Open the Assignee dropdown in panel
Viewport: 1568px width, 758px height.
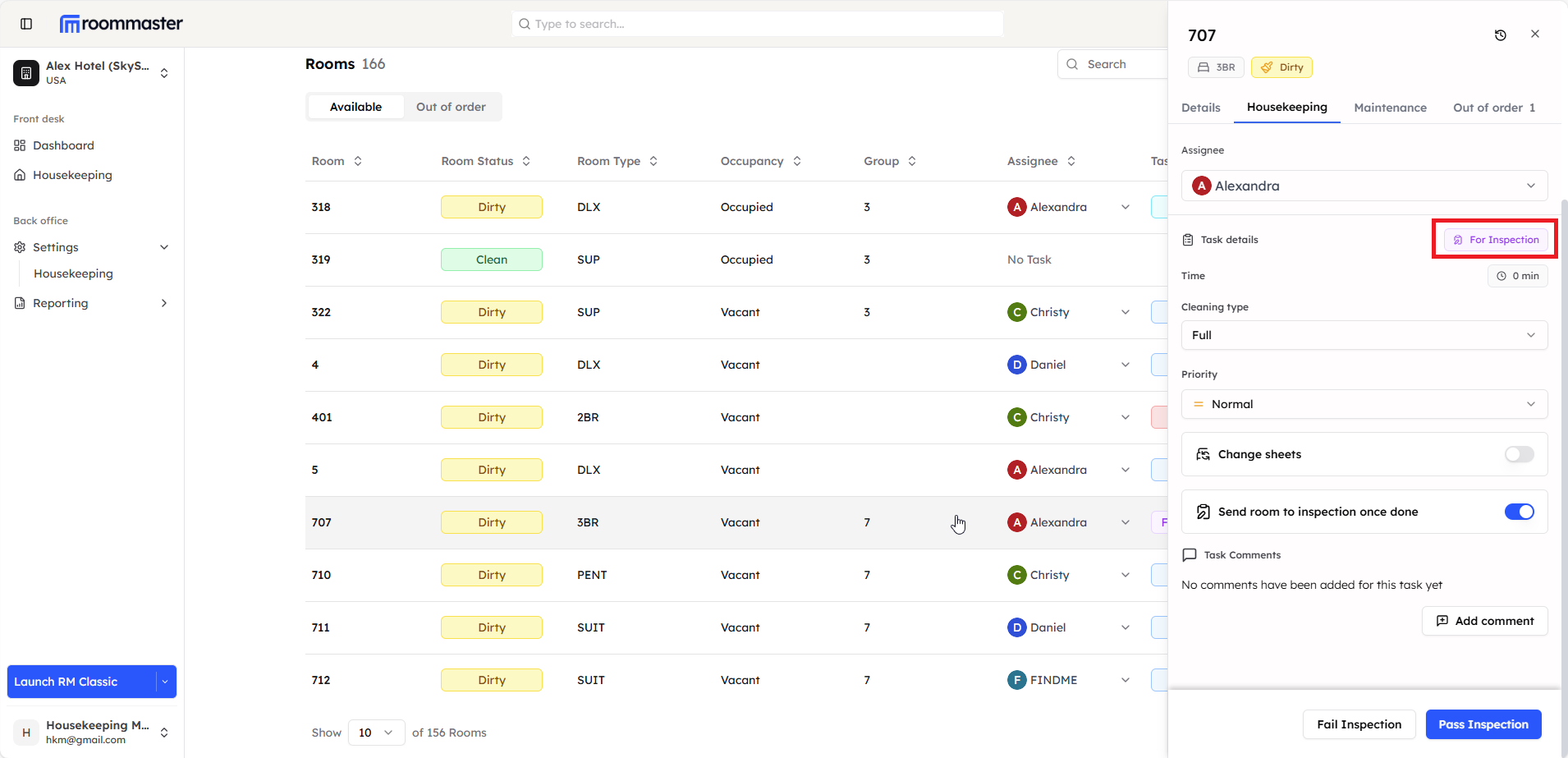pyautogui.click(x=1364, y=186)
